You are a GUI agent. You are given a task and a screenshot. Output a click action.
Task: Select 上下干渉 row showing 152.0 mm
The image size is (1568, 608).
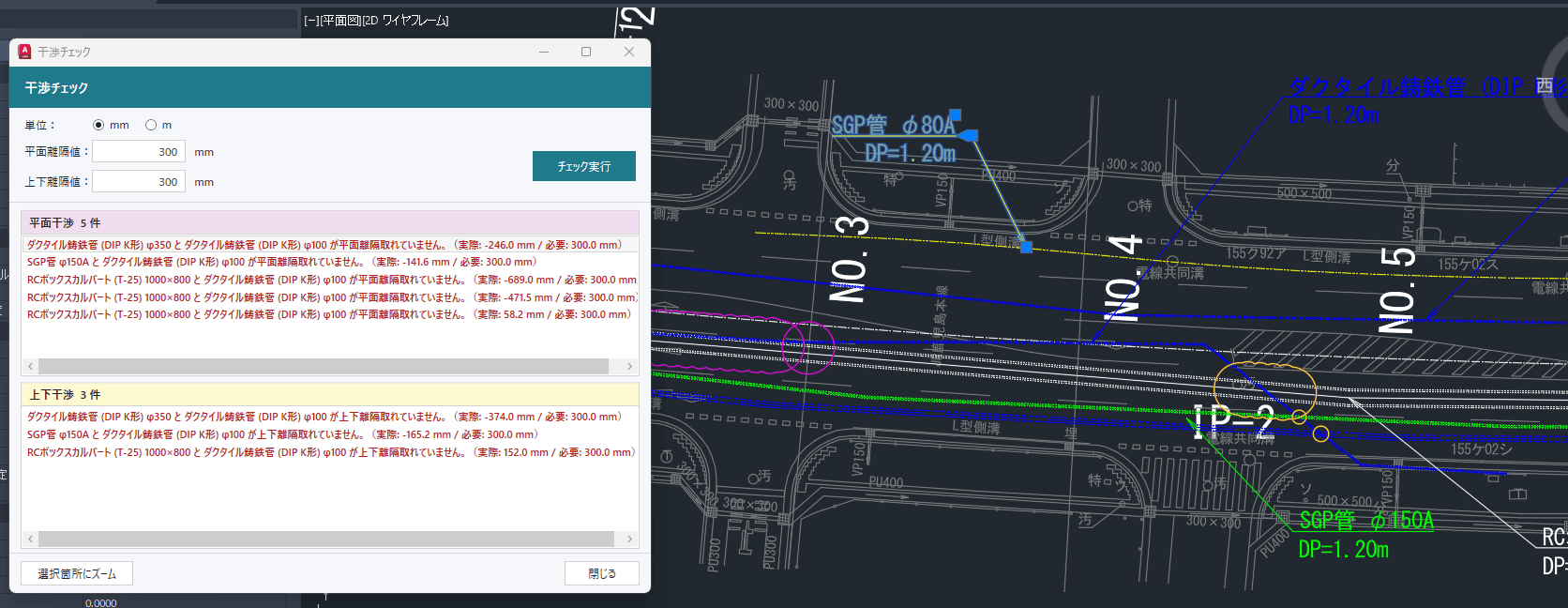click(x=328, y=452)
